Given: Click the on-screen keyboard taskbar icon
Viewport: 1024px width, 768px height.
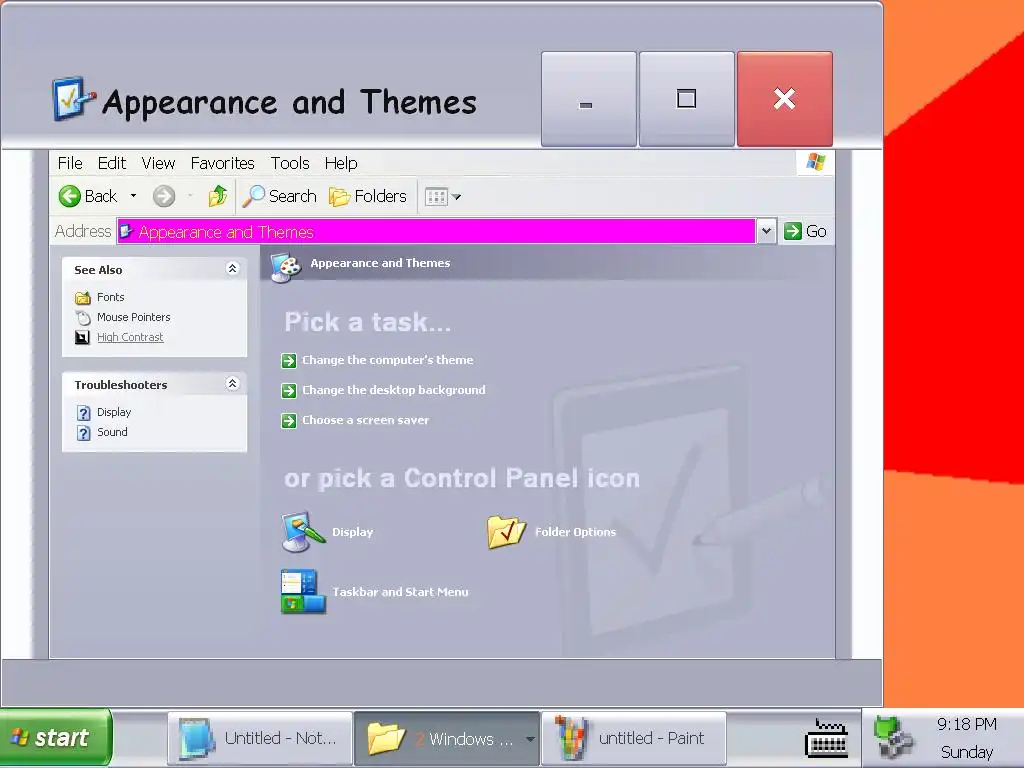Looking at the screenshot, I should pyautogui.click(x=826, y=738).
